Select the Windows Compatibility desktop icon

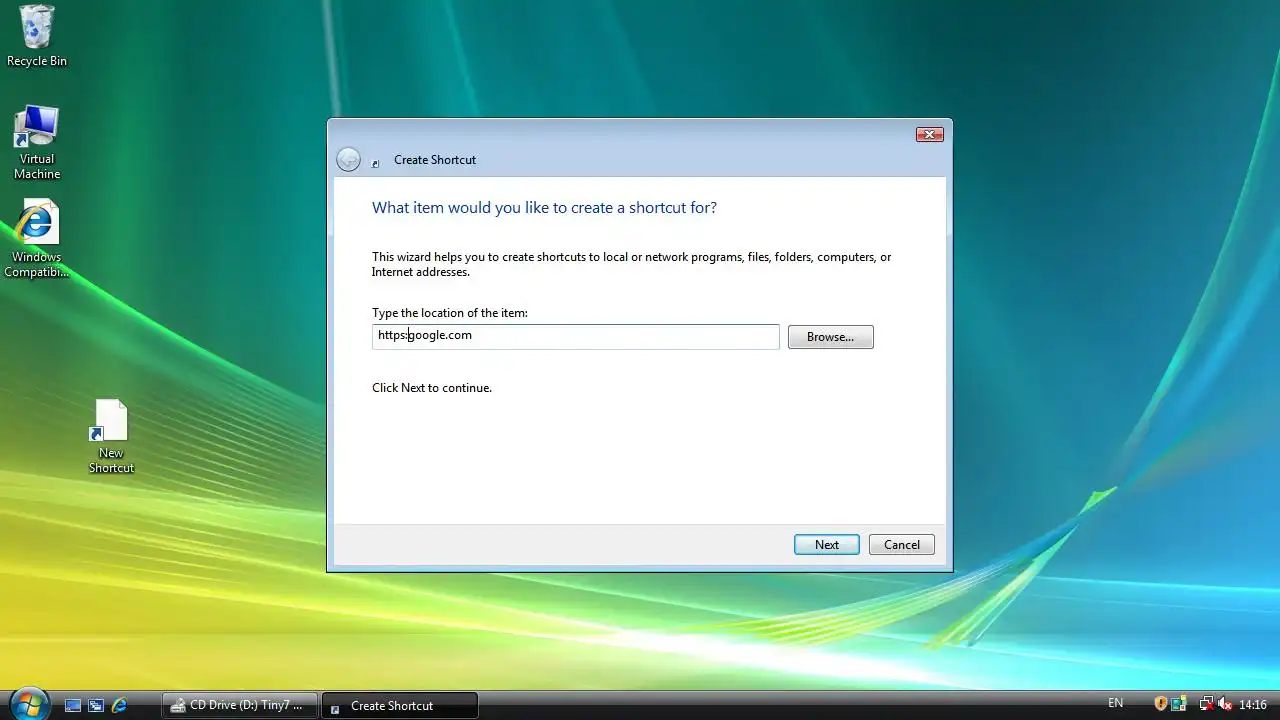[x=37, y=239]
